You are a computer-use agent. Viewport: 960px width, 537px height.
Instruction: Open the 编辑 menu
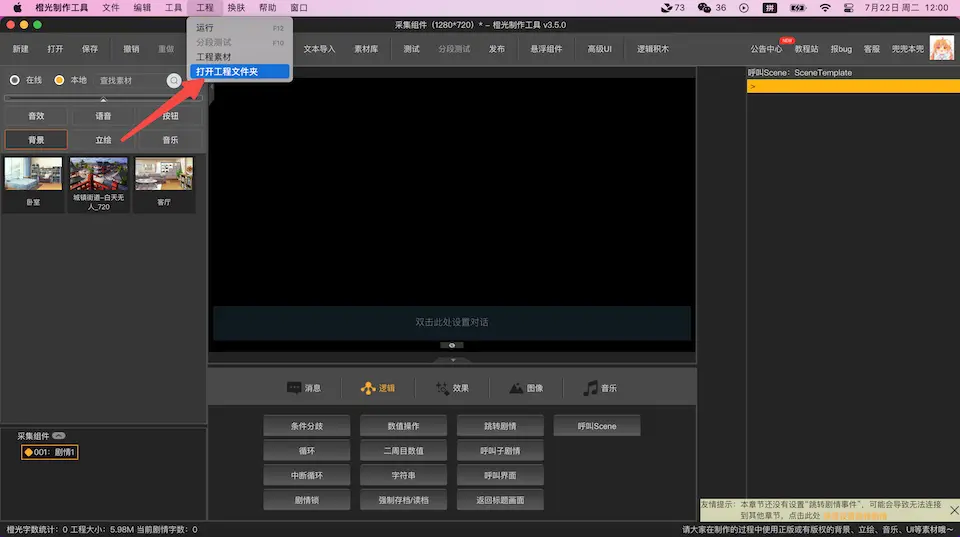point(142,7)
